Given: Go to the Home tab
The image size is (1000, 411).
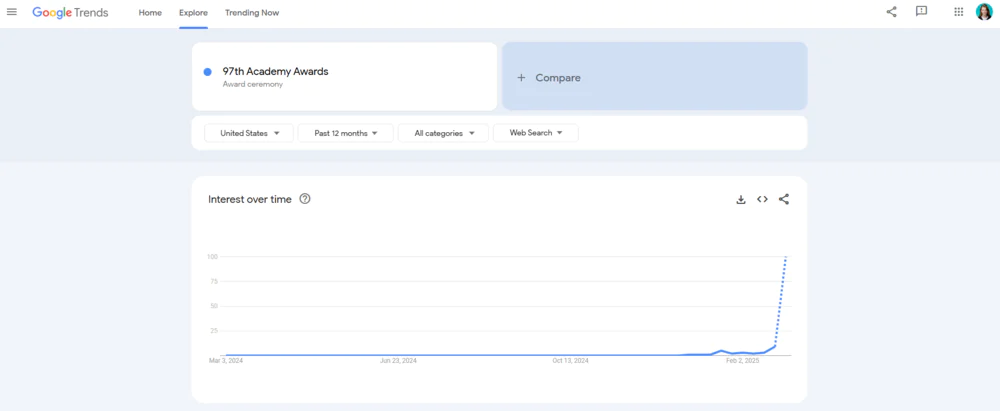Looking at the screenshot, I should click(x=150, y=13).
